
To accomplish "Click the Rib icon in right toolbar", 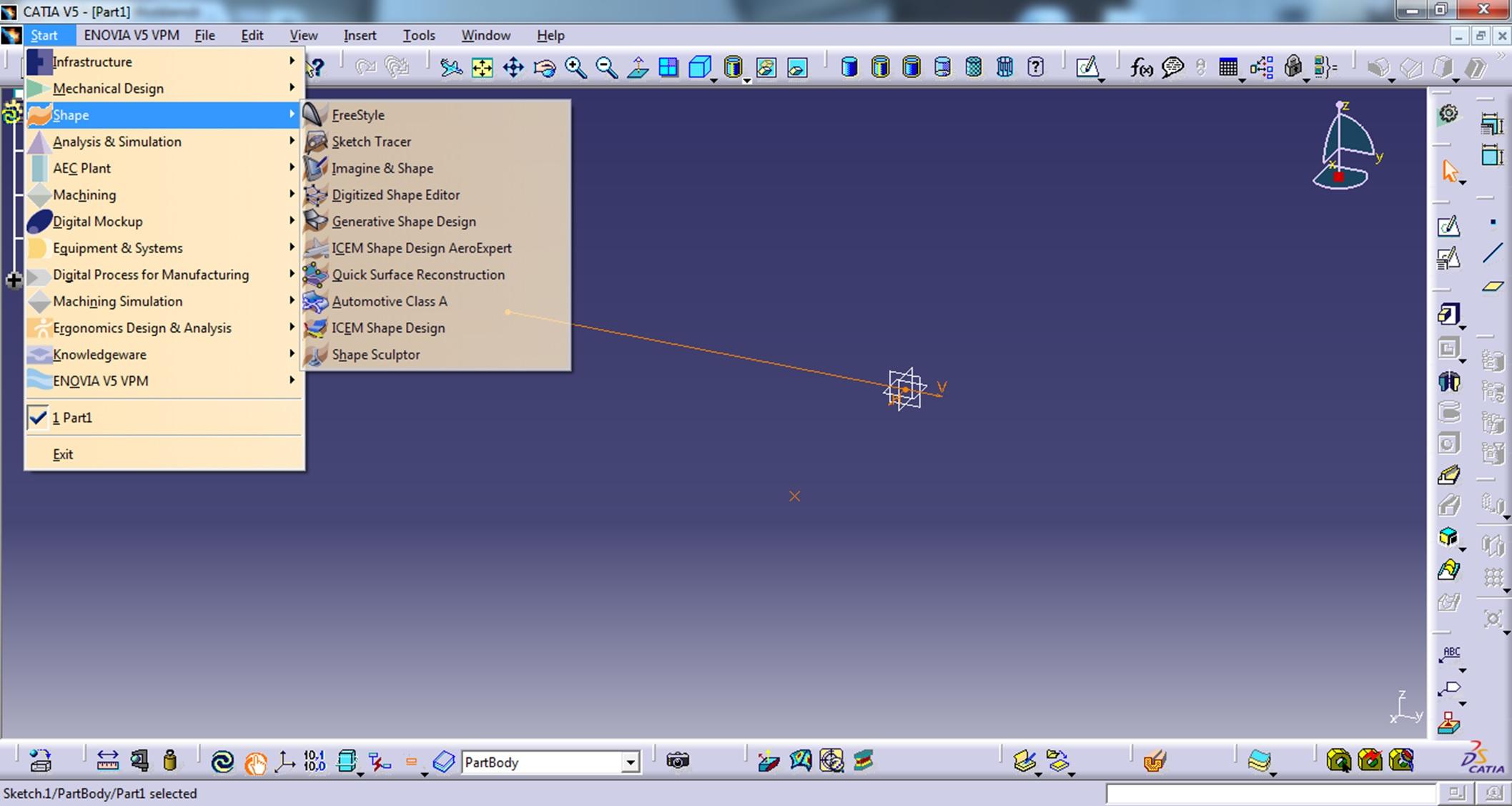I will tap(1448, 475).
